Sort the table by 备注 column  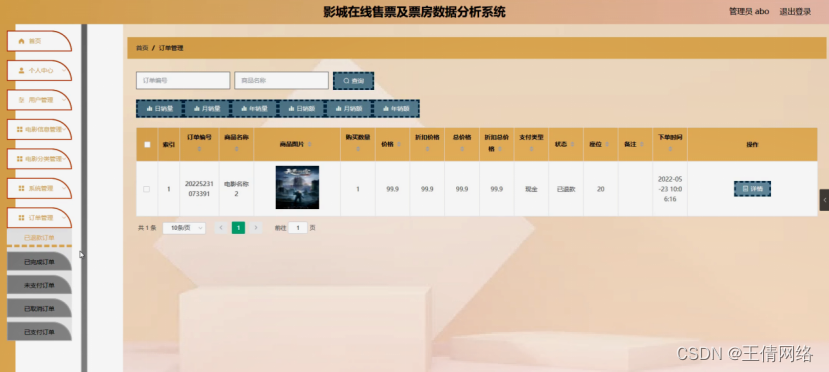[642, 144]
